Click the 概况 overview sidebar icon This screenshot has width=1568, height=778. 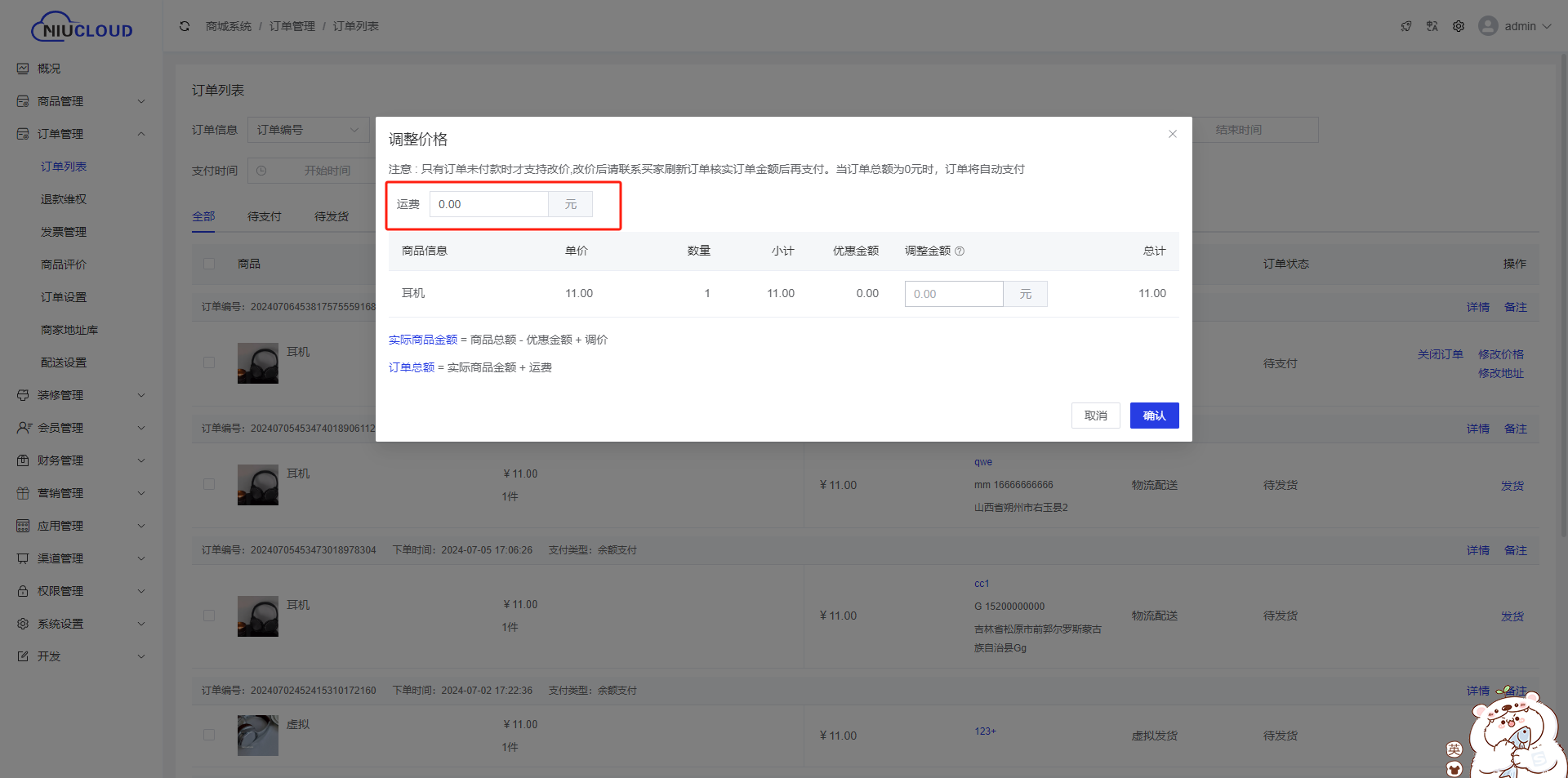tap(23, 69)
